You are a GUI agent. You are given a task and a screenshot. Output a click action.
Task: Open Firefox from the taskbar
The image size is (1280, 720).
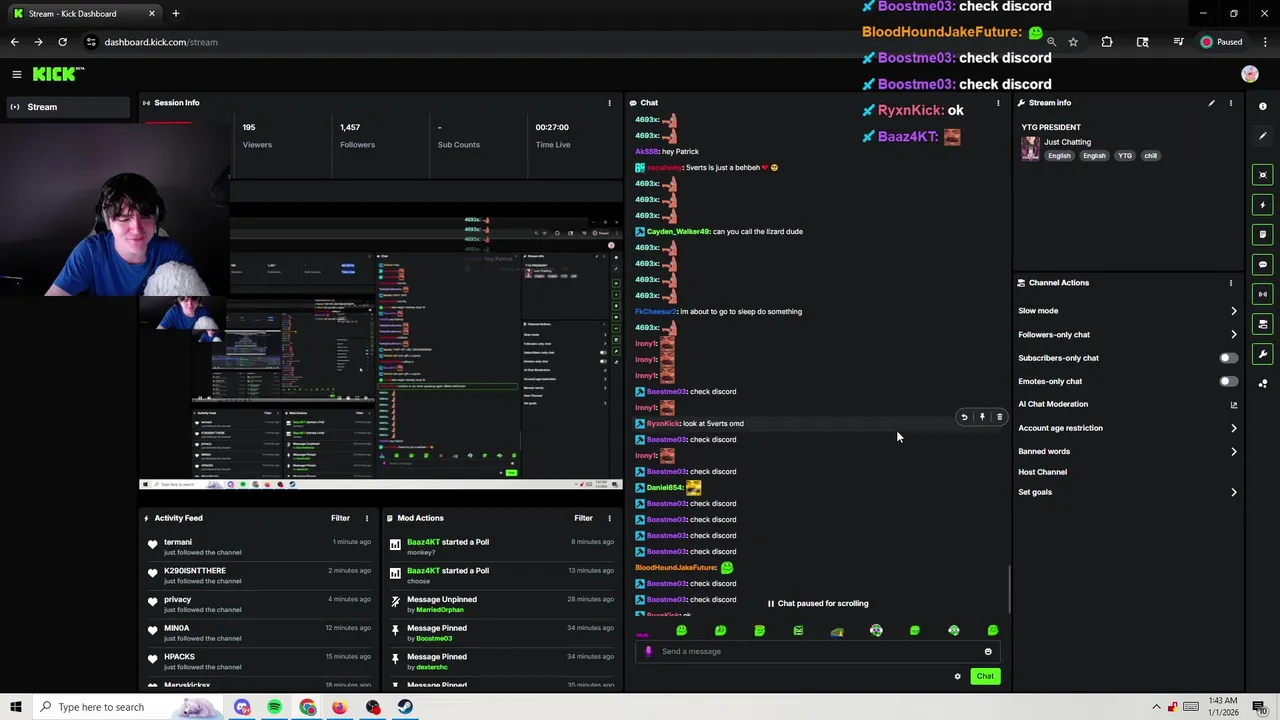[340, 707]
